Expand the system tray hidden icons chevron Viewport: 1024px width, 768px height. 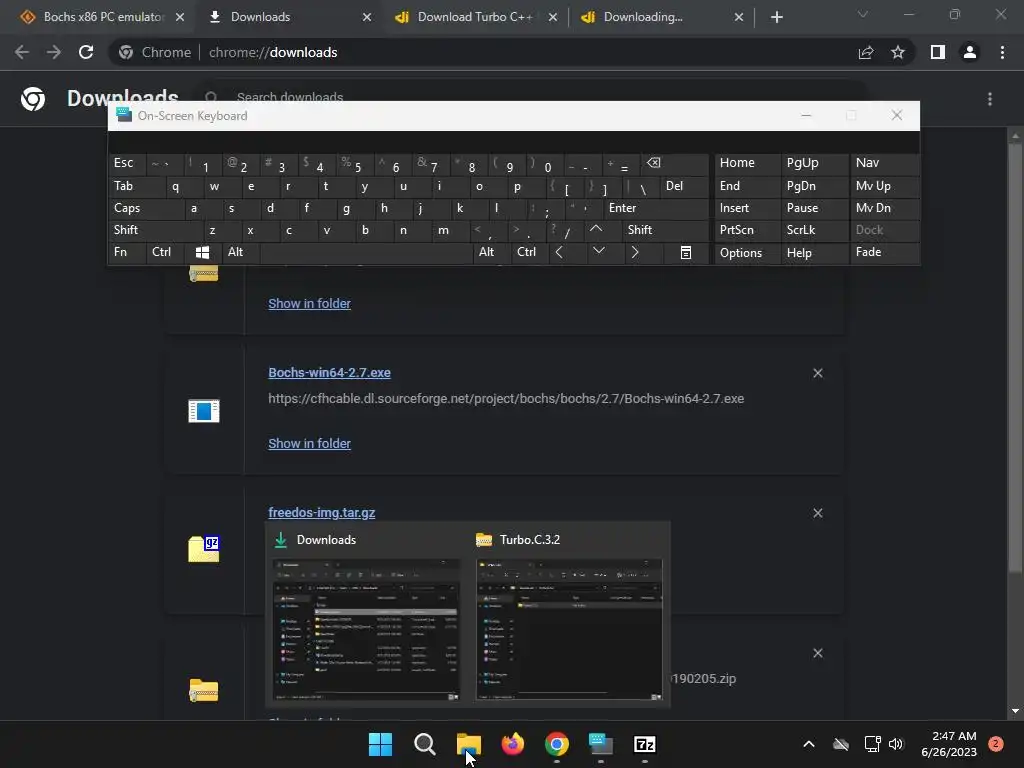[x=808, y=744]
